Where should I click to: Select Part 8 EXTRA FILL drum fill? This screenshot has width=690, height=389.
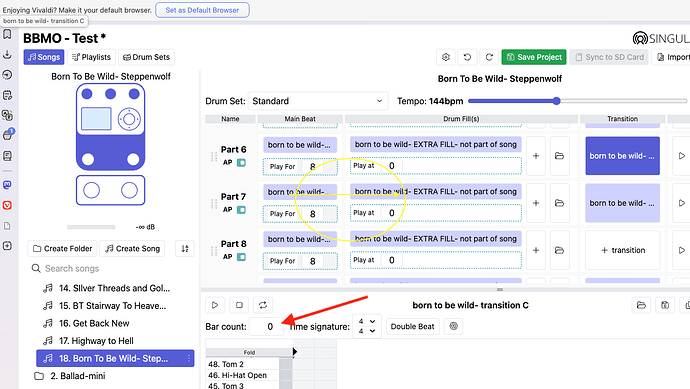[436, 239]
